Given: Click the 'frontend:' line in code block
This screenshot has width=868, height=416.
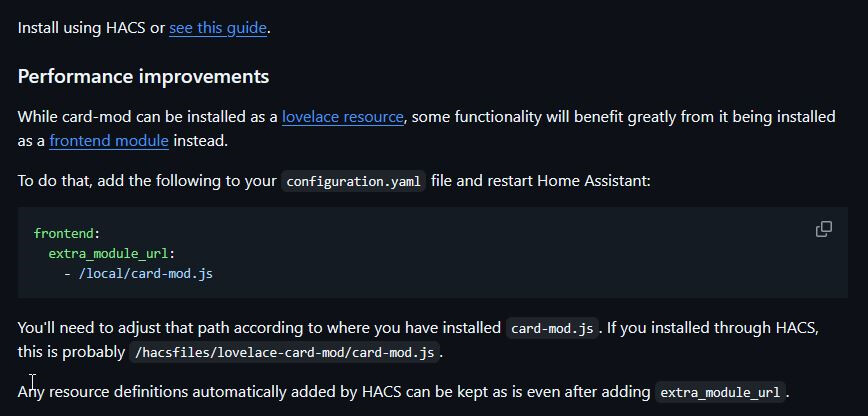Looking at the screenshot, I should (x=66, y=233).
